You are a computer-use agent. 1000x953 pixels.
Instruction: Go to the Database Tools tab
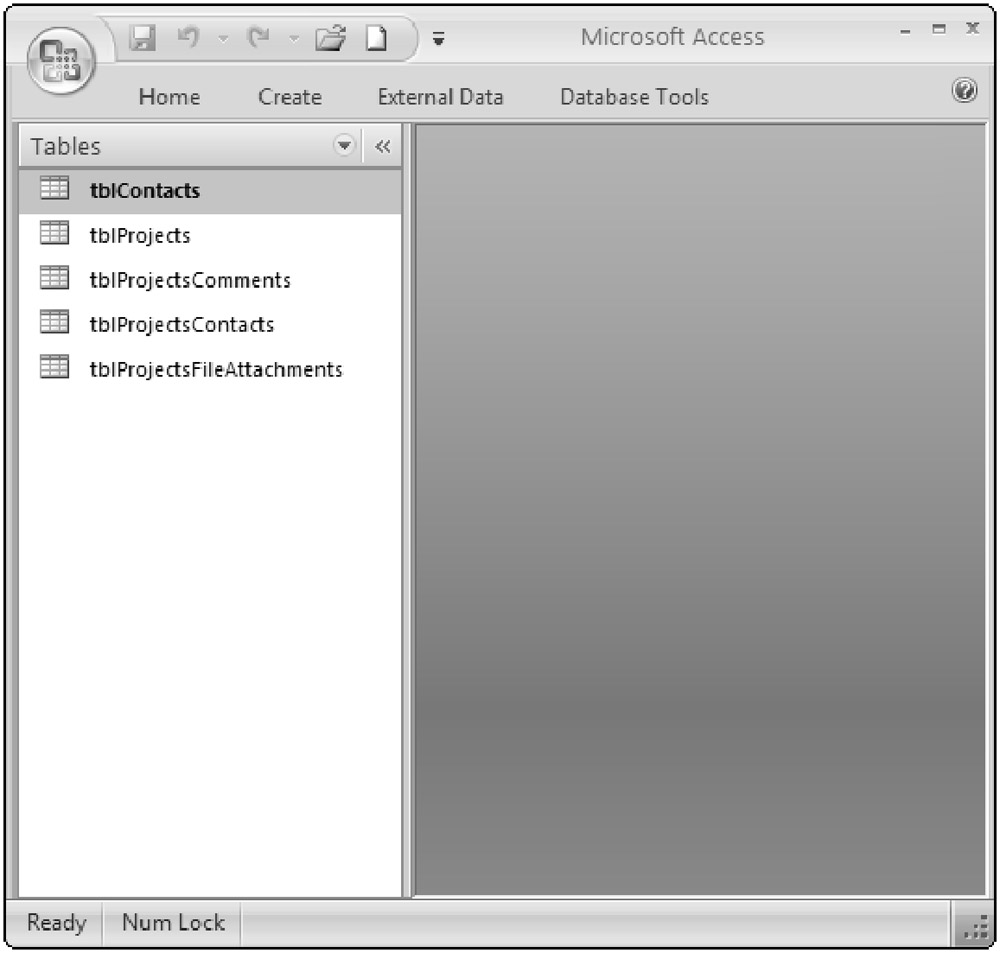click(x=634, y=97)
